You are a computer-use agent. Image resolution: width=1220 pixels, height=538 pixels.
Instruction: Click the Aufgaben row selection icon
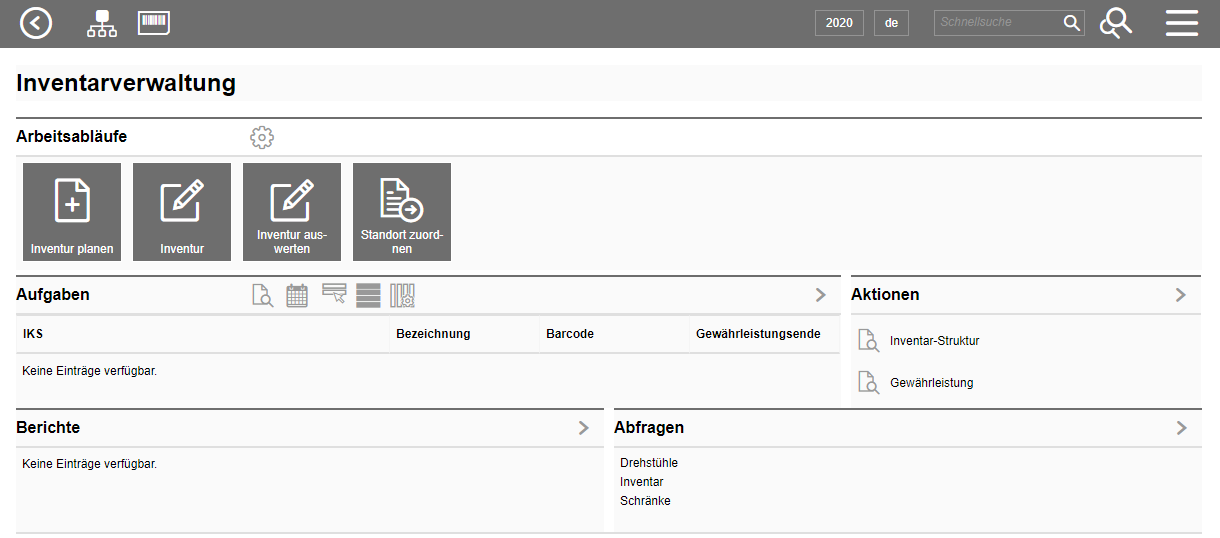click(334, 294)
